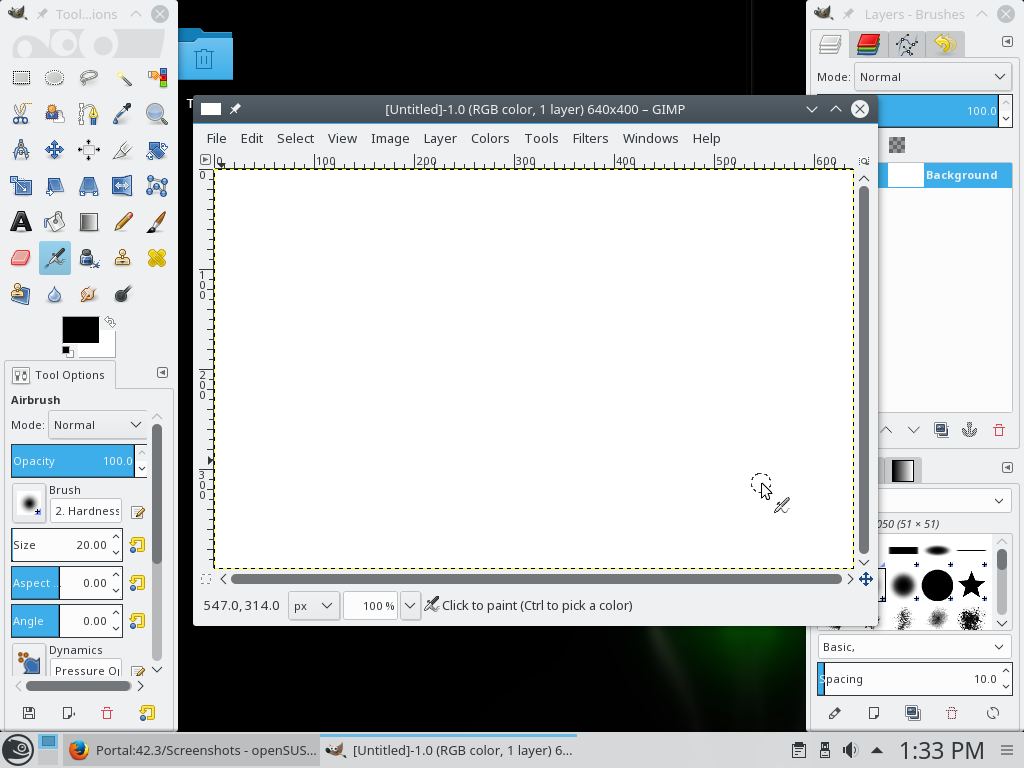This screenshot has width=1024, height=768.
Task: Swap foreground and background colors
Action: tap(110, 322)
